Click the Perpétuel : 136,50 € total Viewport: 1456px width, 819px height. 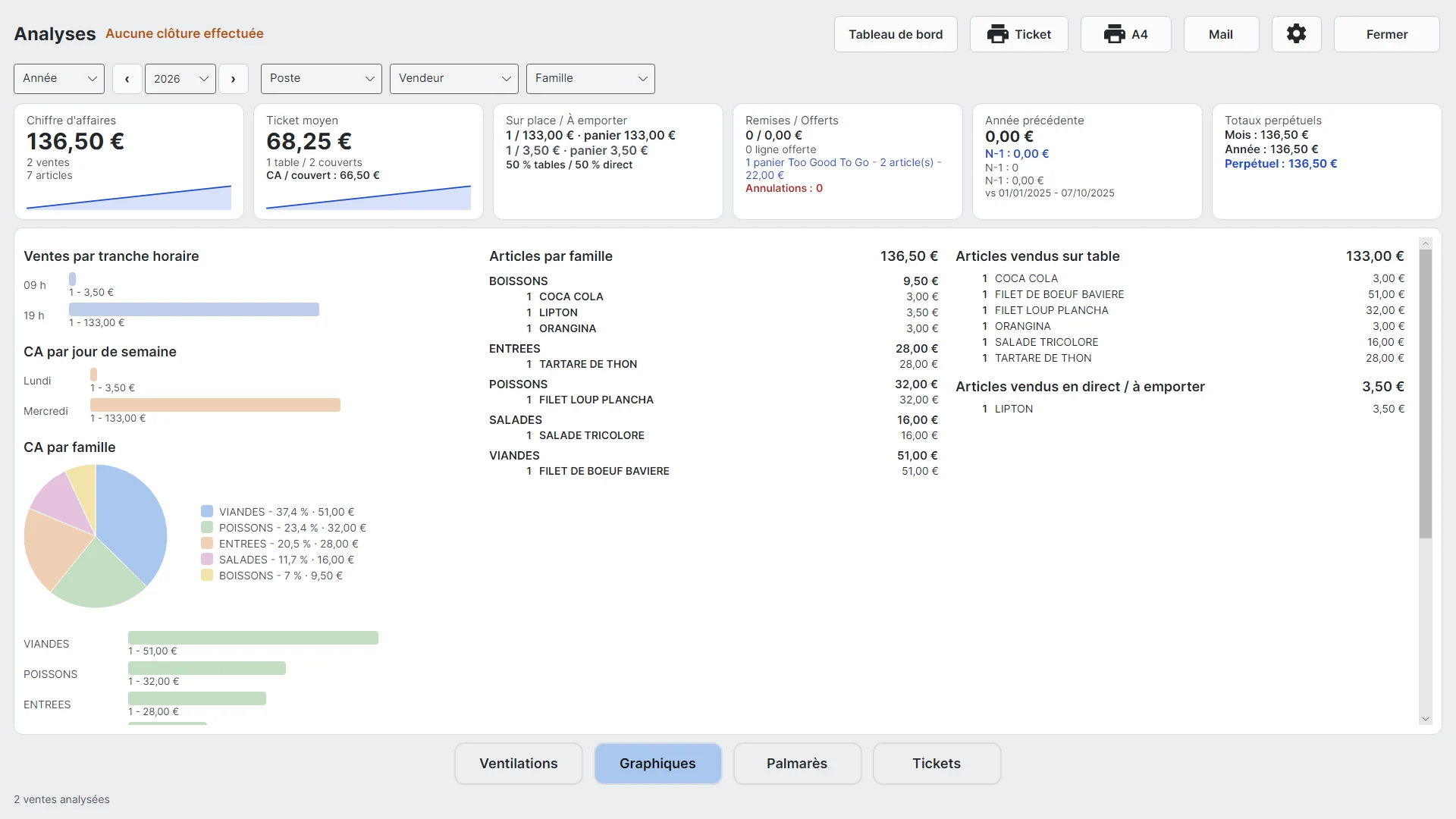[1281, 164]
